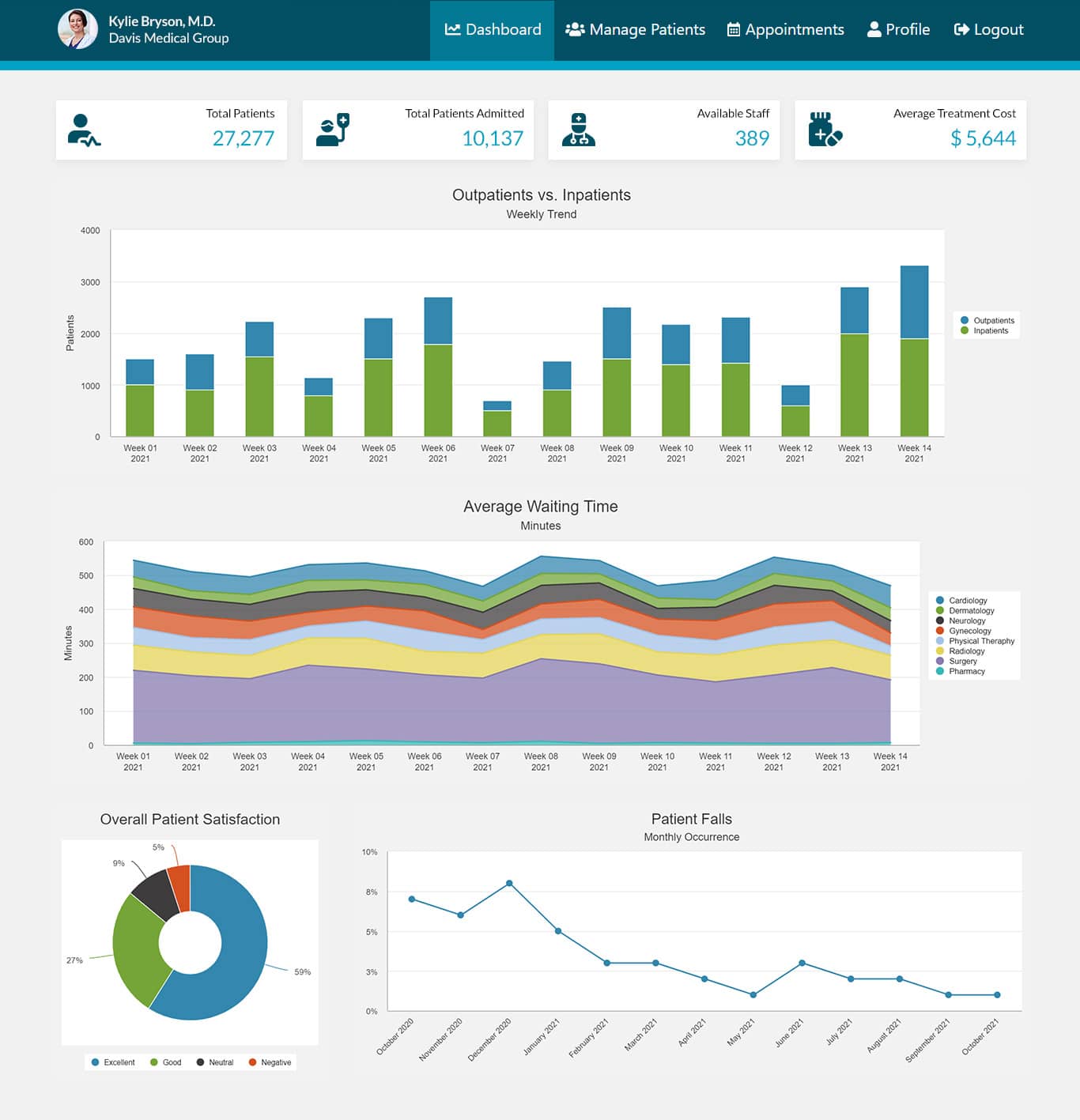Screen dimensions: 1080x1120
Task: Click the December 2020 patient falls data point
Action: (509, 883)
